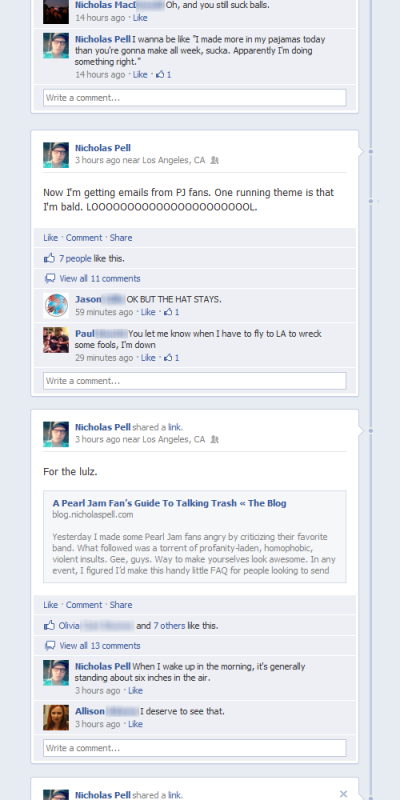Share the For the lulz link post

121,605
